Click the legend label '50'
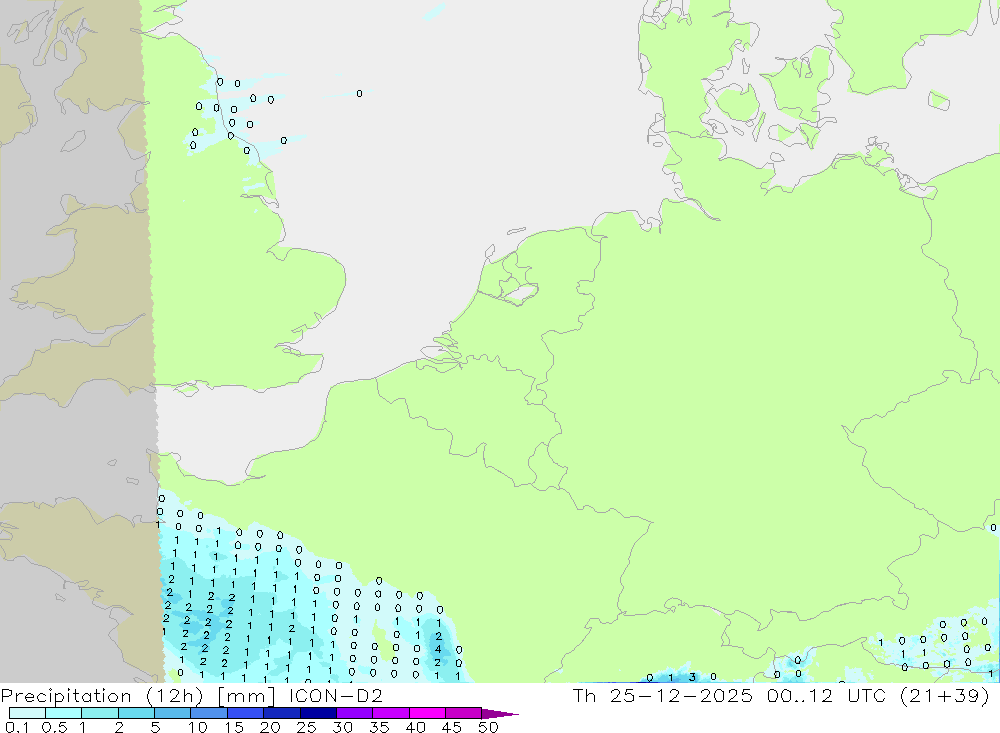This screenshot has height=733, width=1000. 488,727
